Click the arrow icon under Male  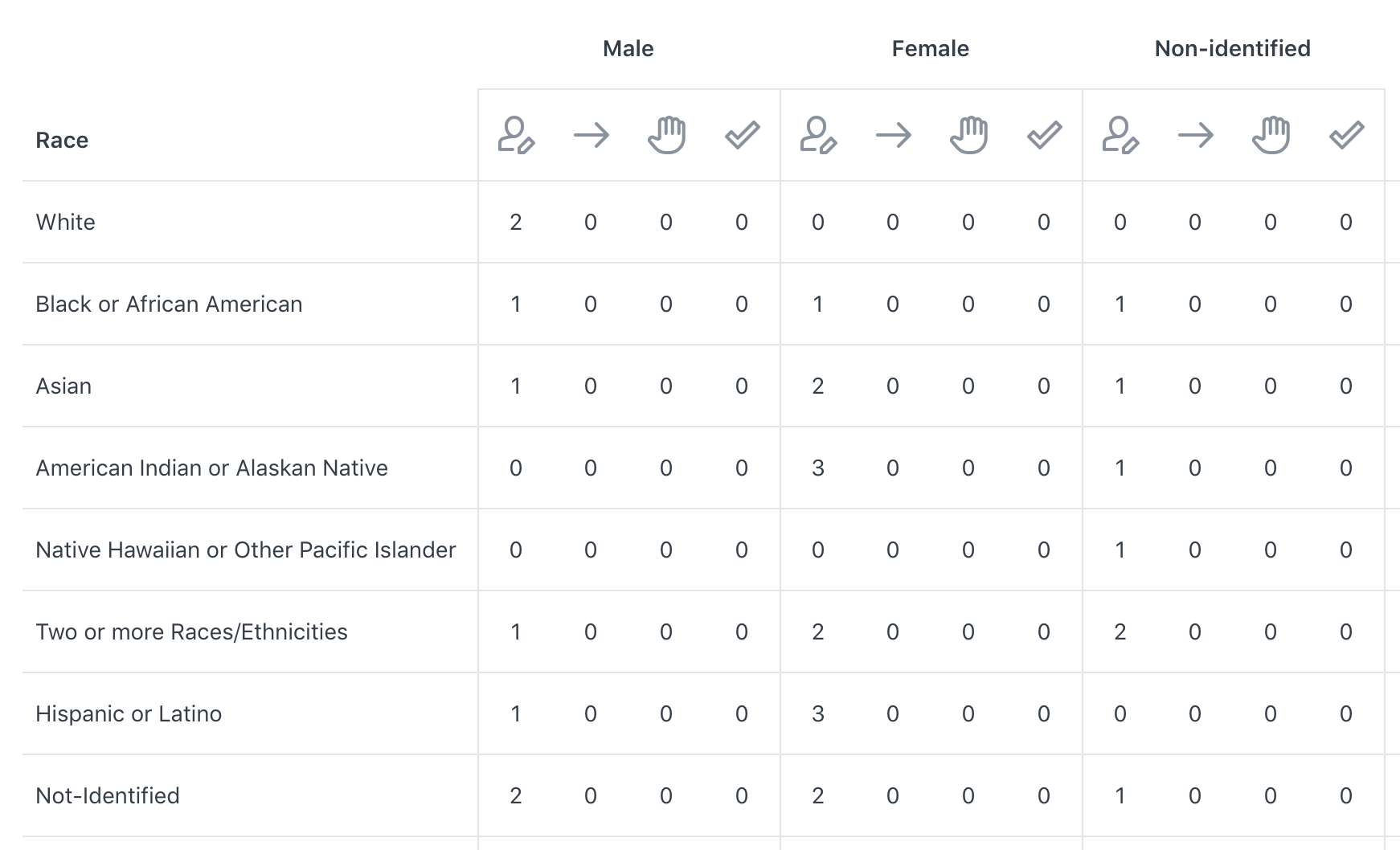click(x=591, y=135)
